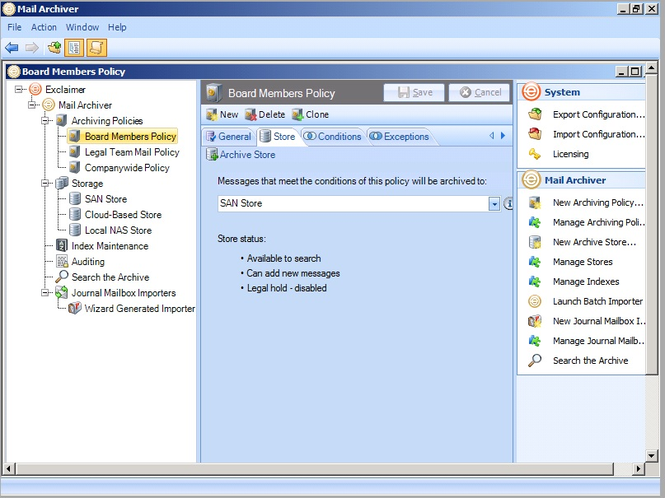The image size is (665, 498).
Task: Click Export Configuration in the System panel
Action: tap(598, 115)
